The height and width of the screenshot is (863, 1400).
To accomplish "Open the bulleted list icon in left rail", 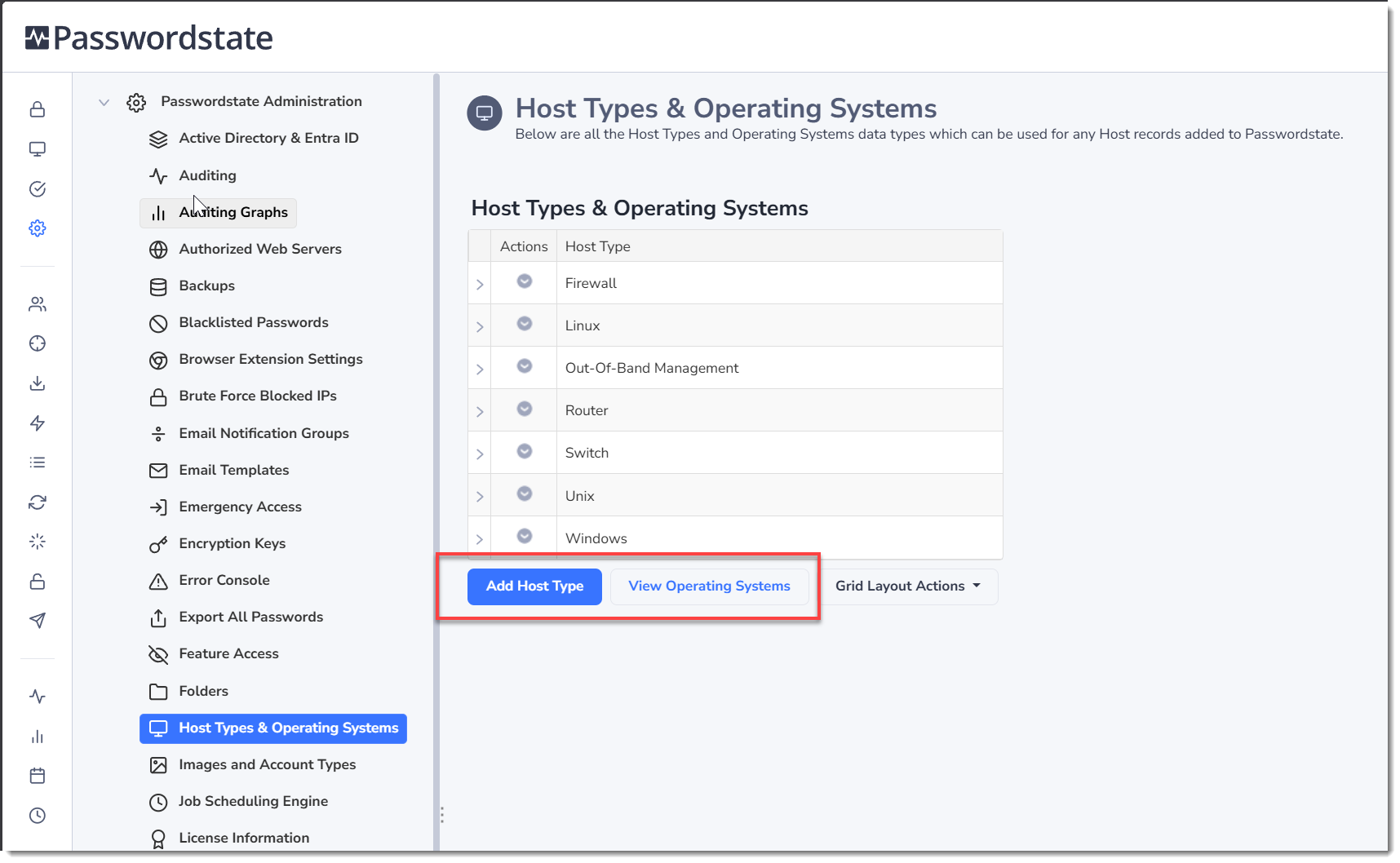I will pos(38,462).
